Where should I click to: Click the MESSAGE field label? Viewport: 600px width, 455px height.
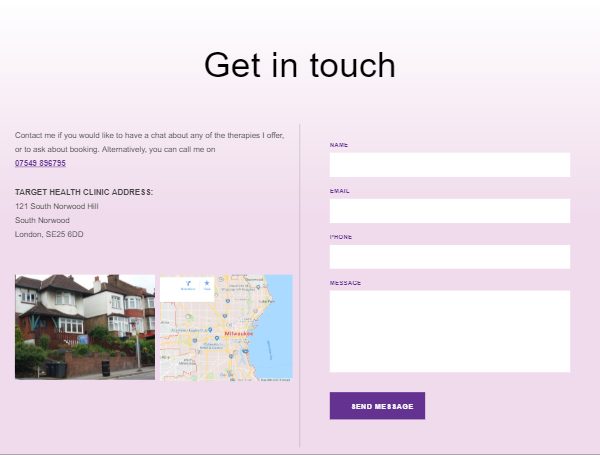coord(345,283)
